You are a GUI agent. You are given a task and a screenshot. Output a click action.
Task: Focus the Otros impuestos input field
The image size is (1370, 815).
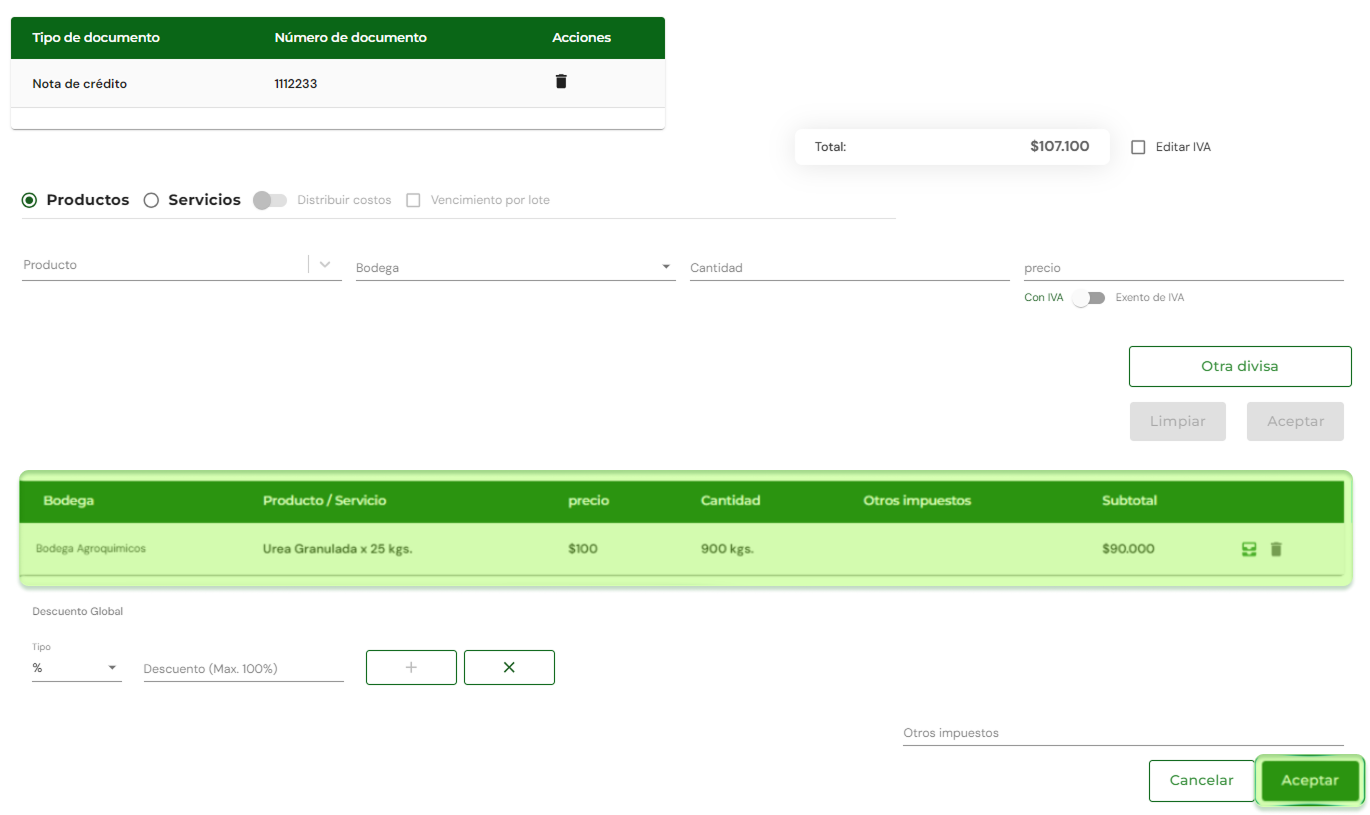coord(1123,732)
